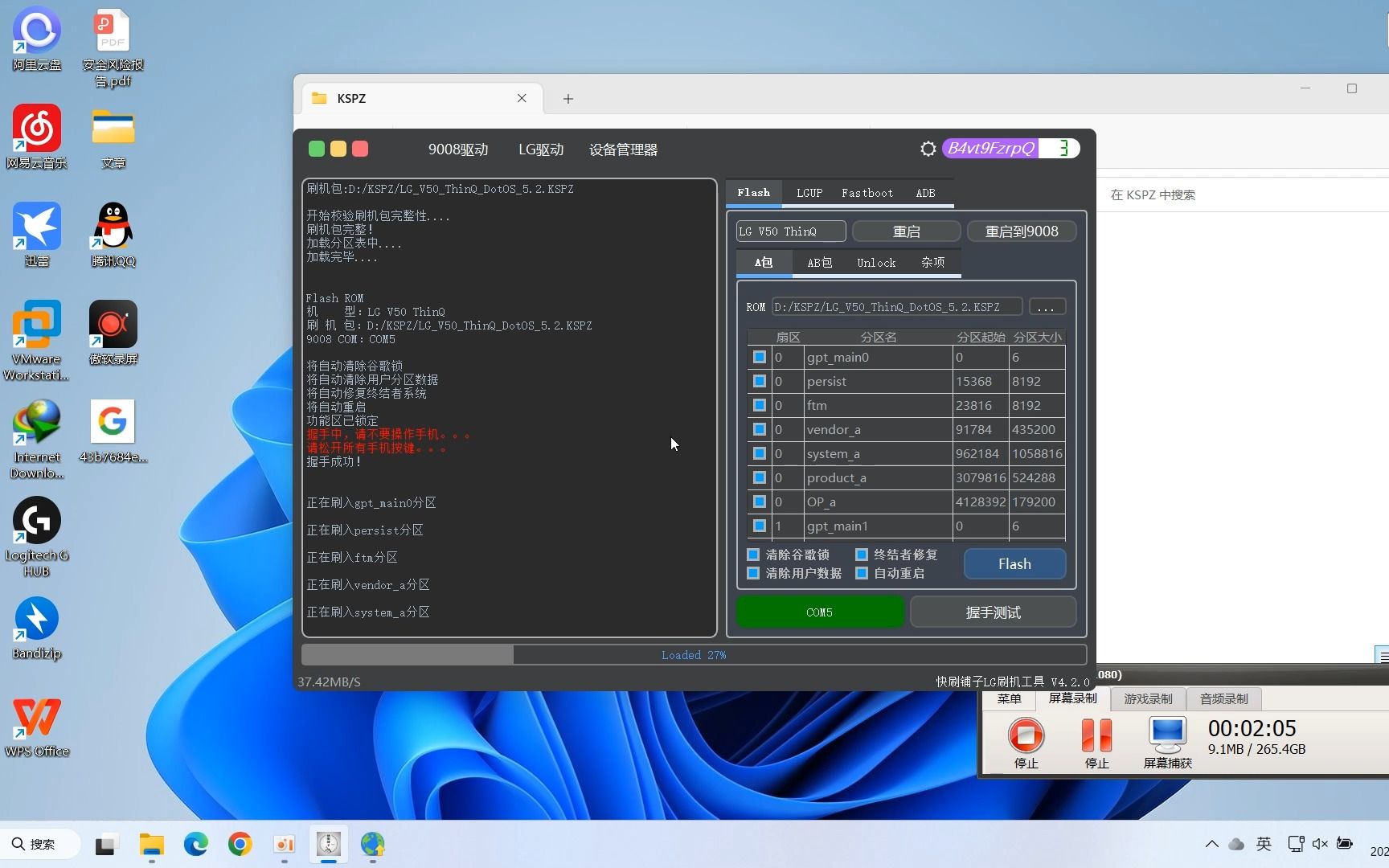Click the red traffic-light window button
Screen dimensions: 1389x868
360,149
